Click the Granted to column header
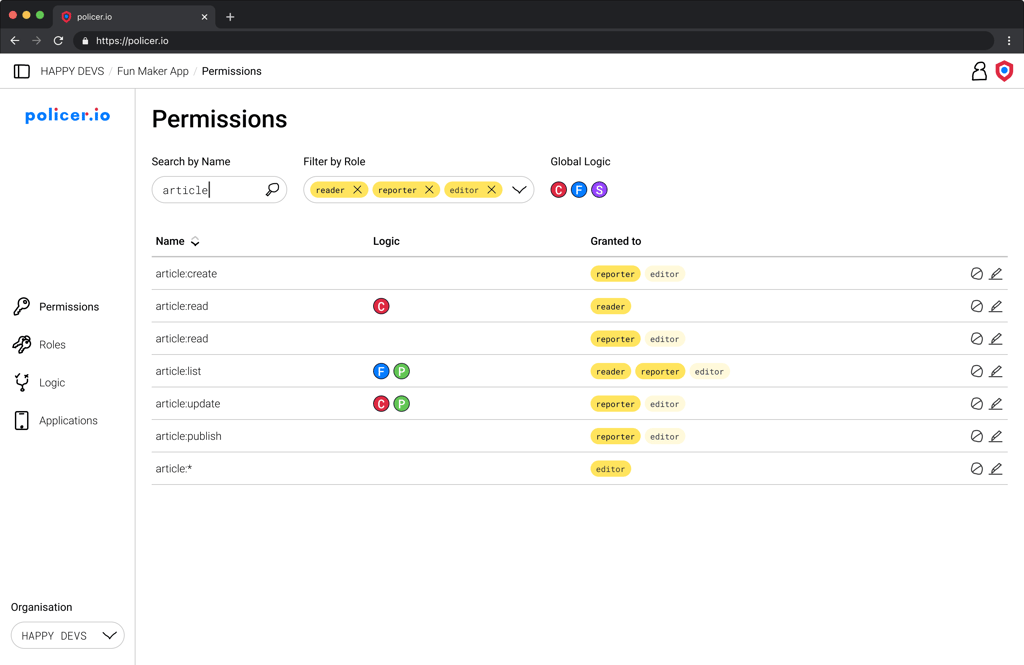Viewport: 1024px width, 665px height. coord(616,241)
